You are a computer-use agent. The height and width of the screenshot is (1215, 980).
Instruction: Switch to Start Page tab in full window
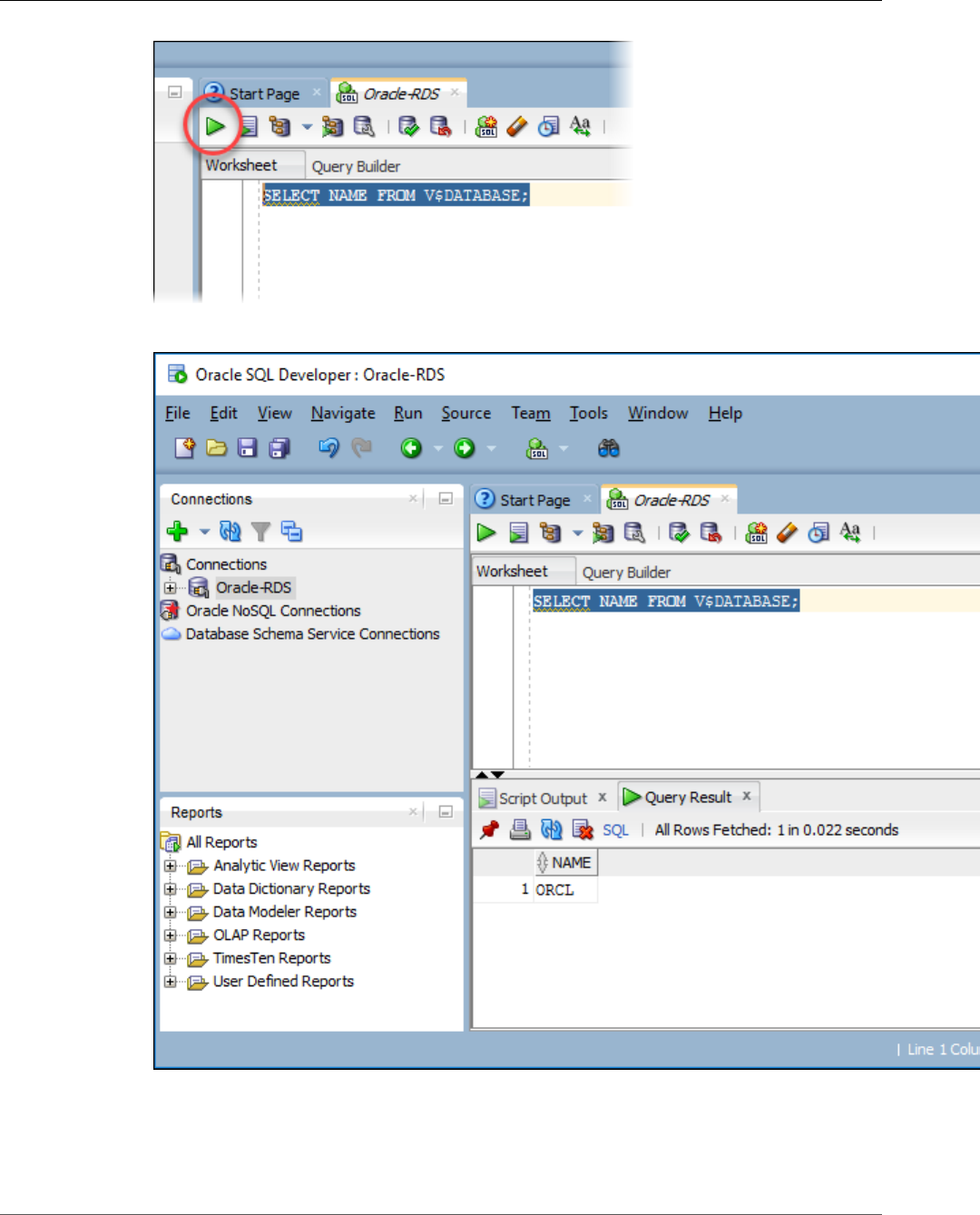pyautogui.click(x=534, y=500)
